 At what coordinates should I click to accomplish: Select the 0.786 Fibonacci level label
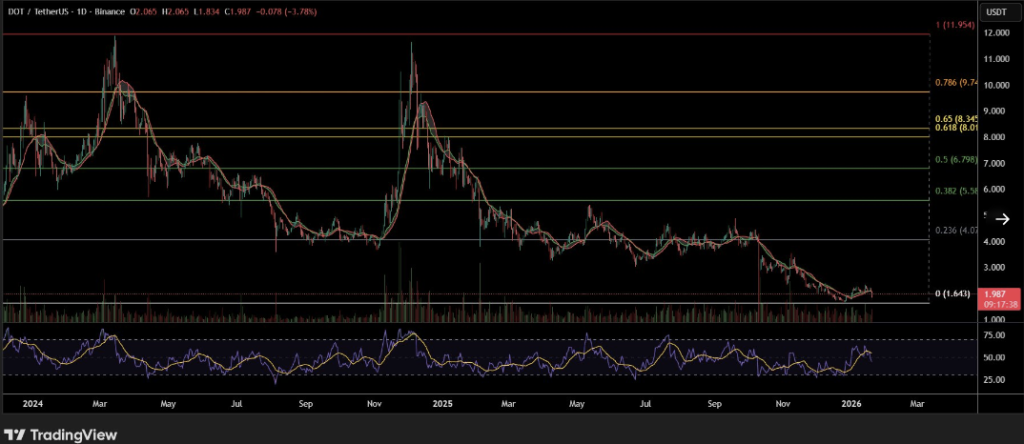[x=953, y=84]
